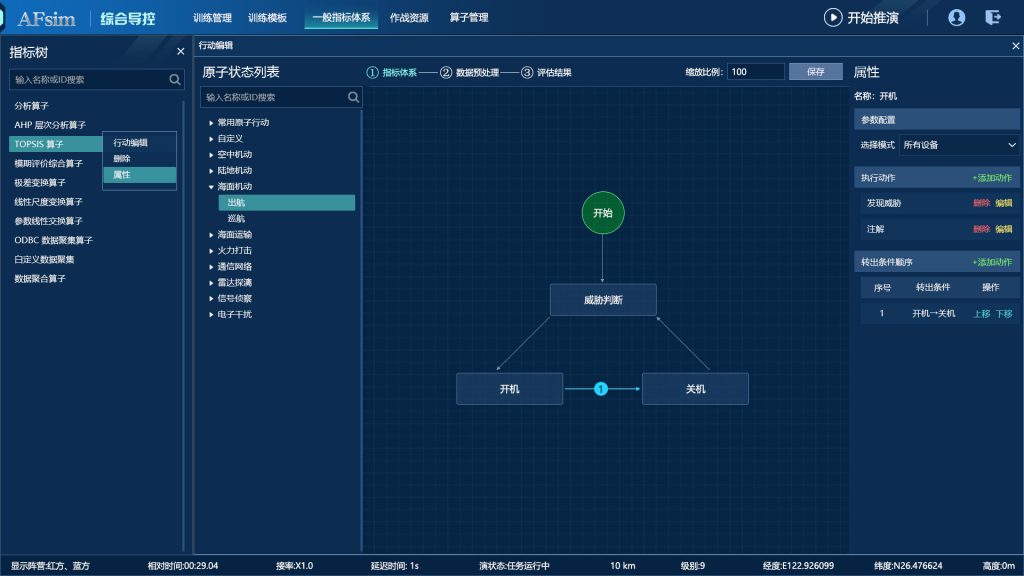This screenshot has width=1024, height=576.
Task: Expand the 空中机动 tree node
Action: [211, 155]
